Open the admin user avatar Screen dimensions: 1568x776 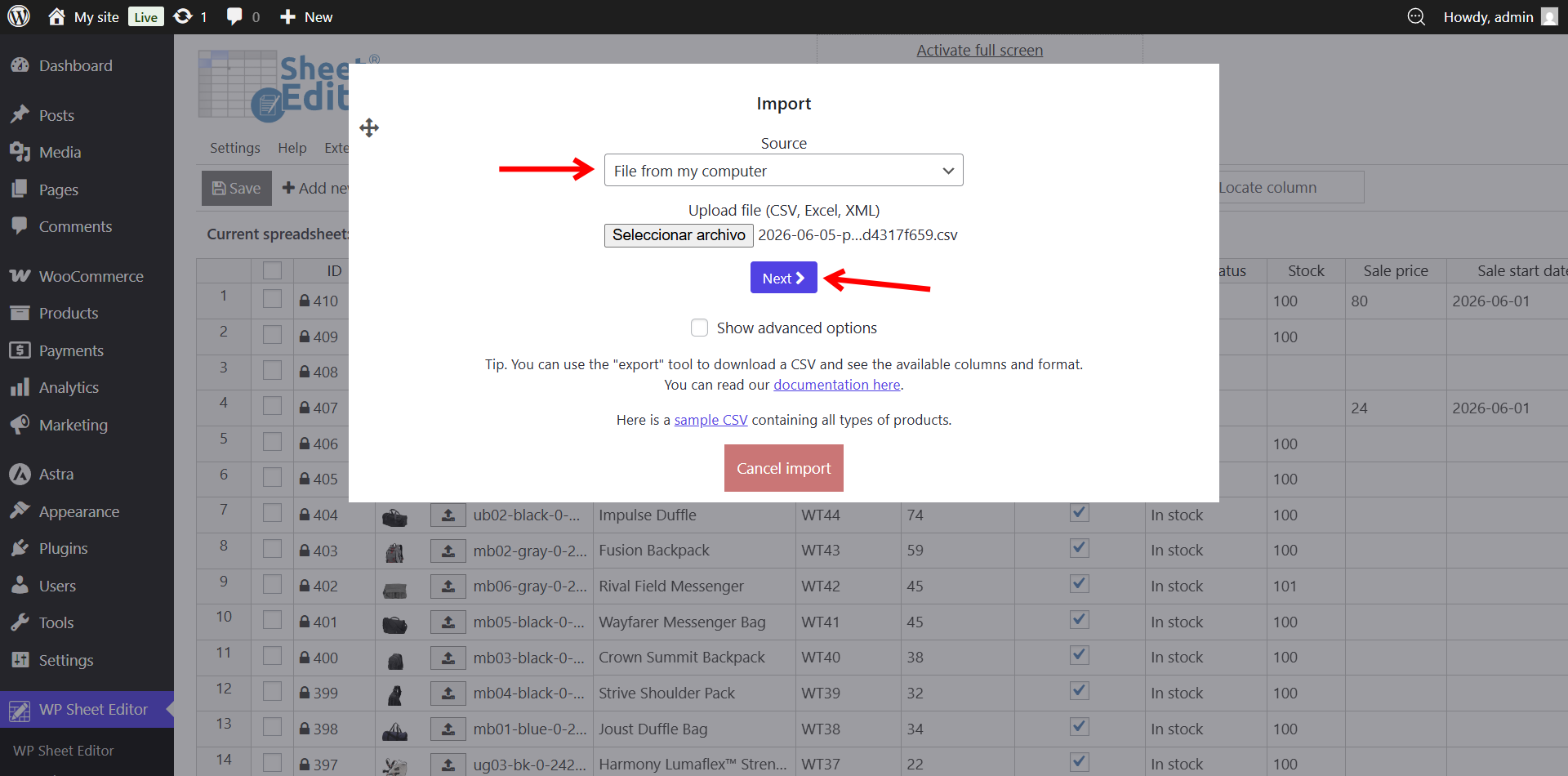pyautogui.click(x=1549, y=16)
